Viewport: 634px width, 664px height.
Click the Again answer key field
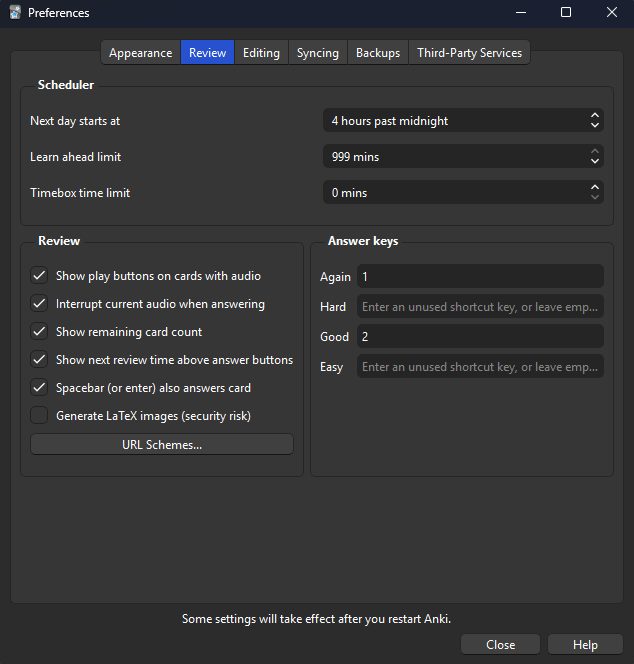tap(480, 277)
